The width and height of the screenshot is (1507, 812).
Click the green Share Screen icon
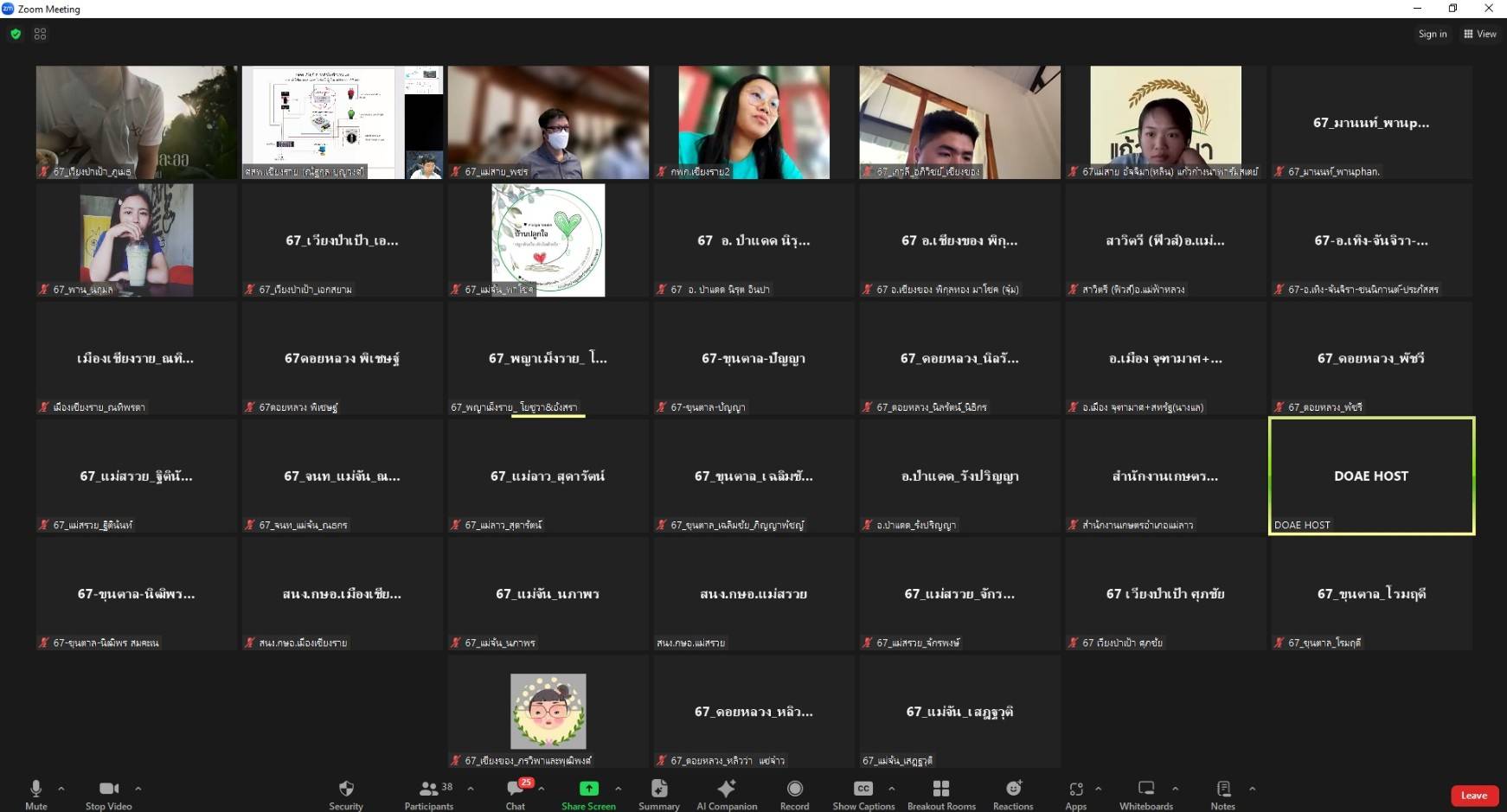[x=588, y=788]
